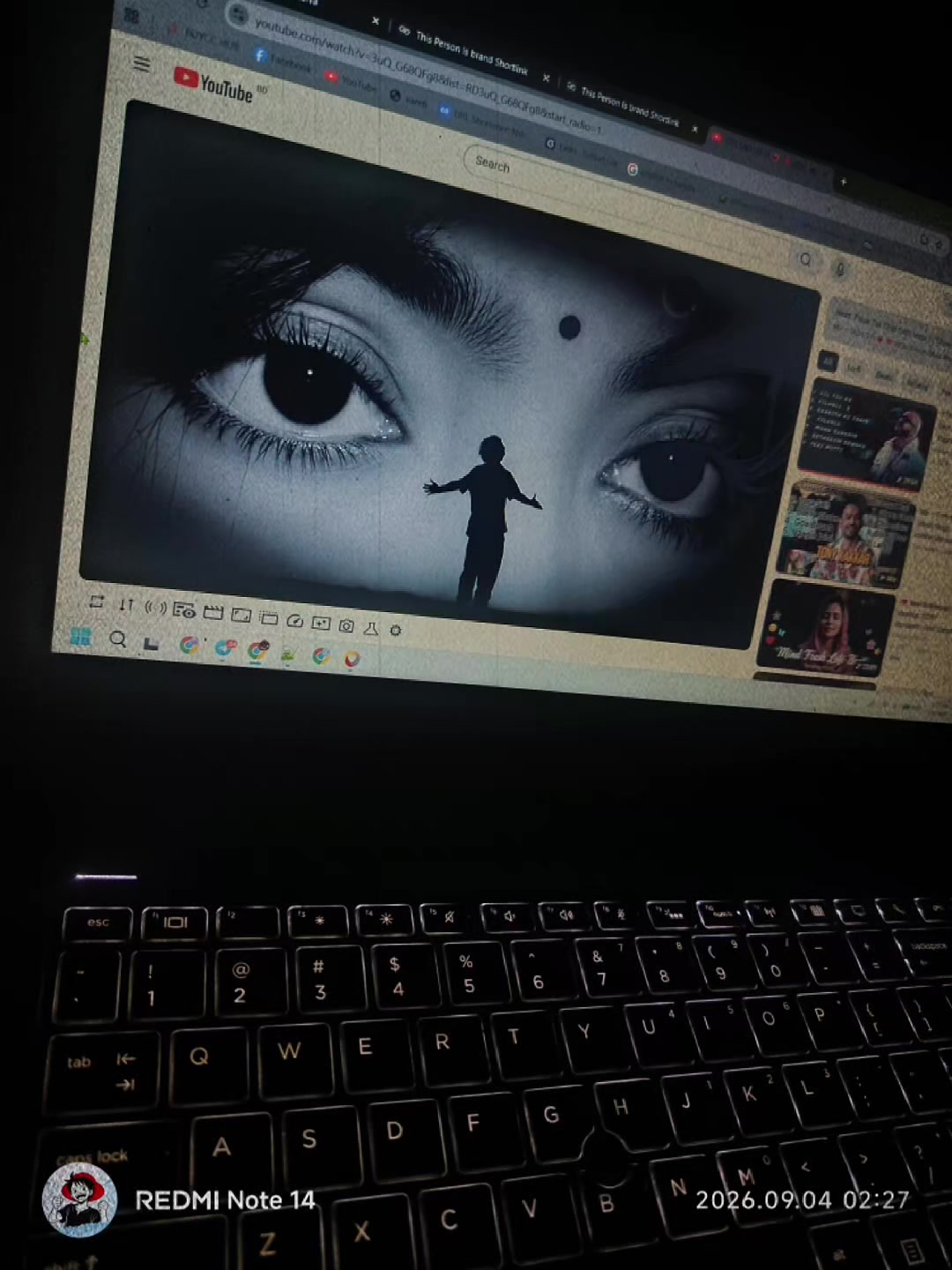Click the voice search microphone icon
Screen dimensions: 952x1270
pos(839,268)
